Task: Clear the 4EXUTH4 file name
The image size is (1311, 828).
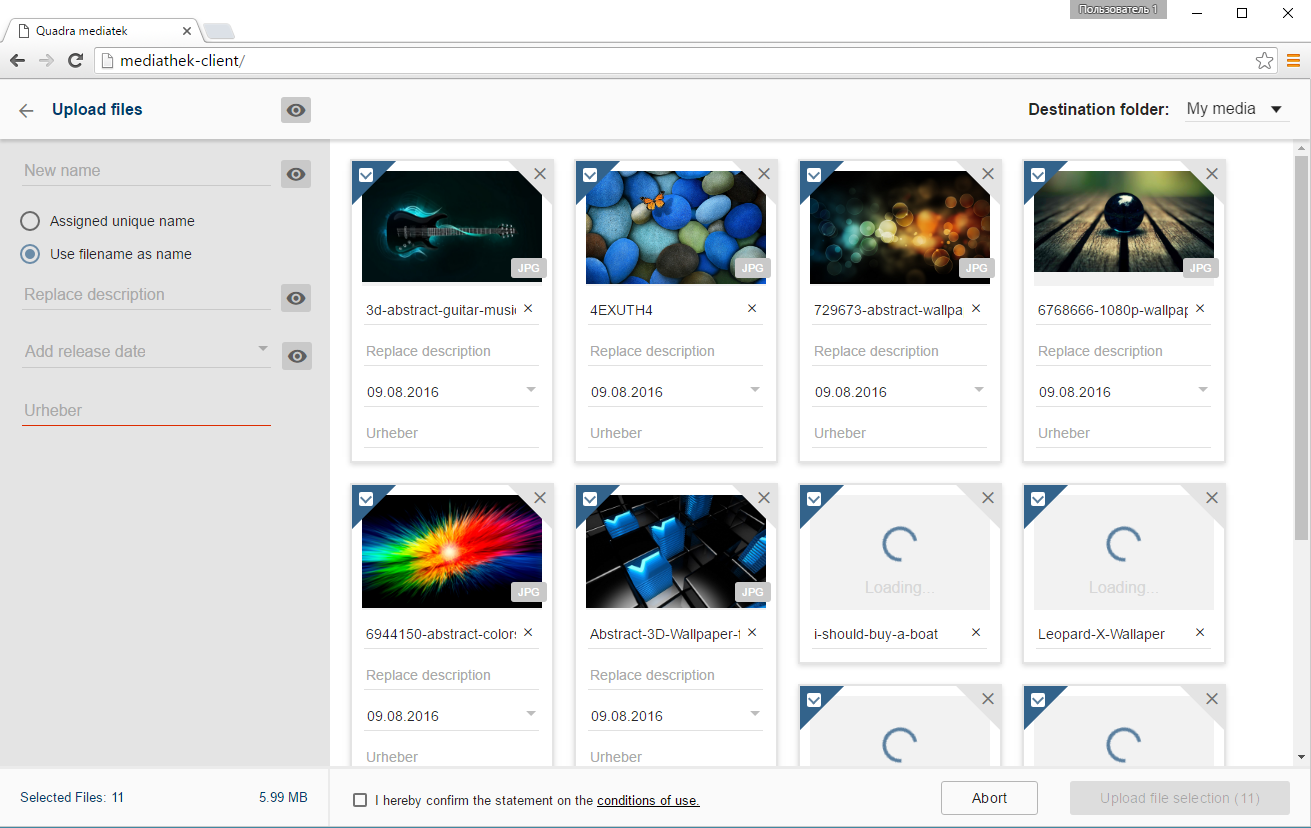Action: [x=752, y=309]
